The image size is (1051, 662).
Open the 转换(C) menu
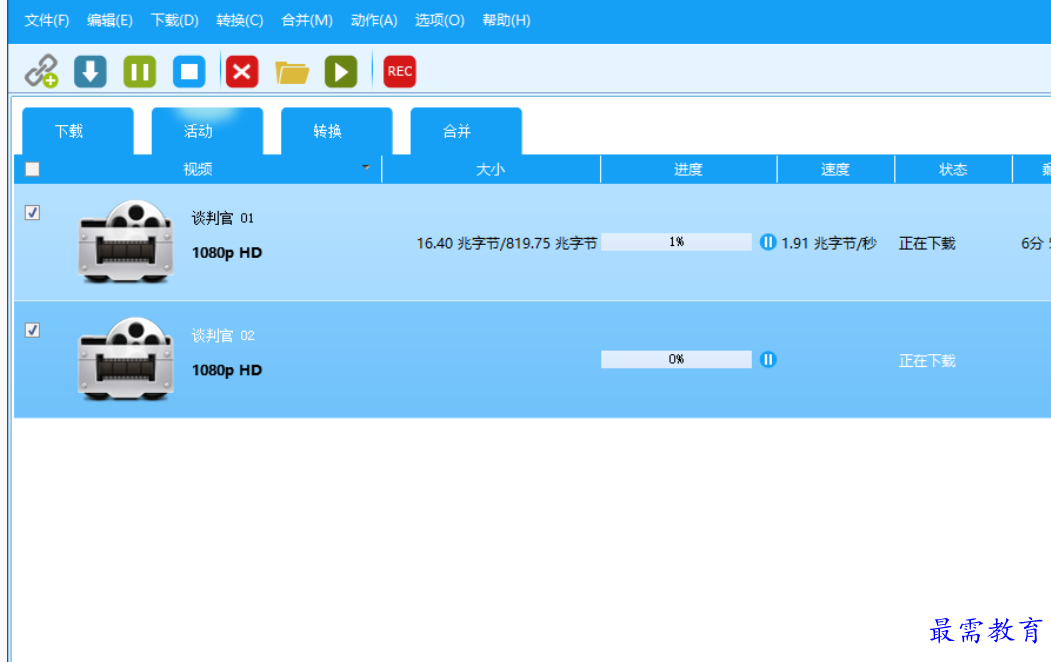(x=239, y=20)
